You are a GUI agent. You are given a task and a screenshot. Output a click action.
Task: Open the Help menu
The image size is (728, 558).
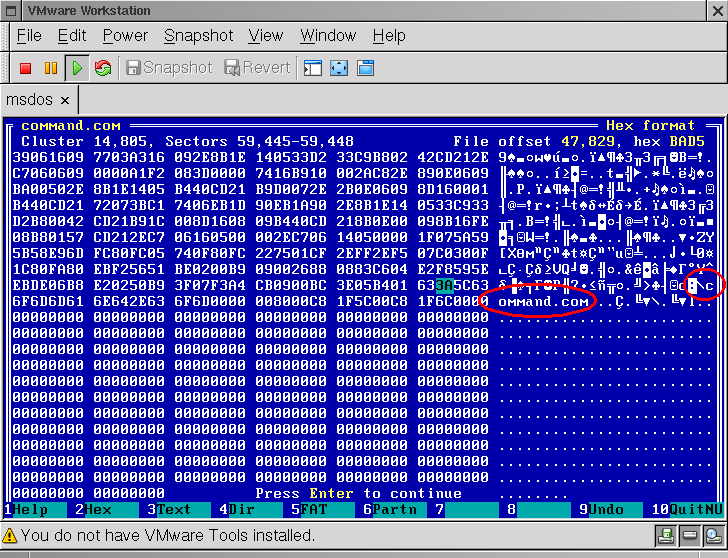point(389,36)
